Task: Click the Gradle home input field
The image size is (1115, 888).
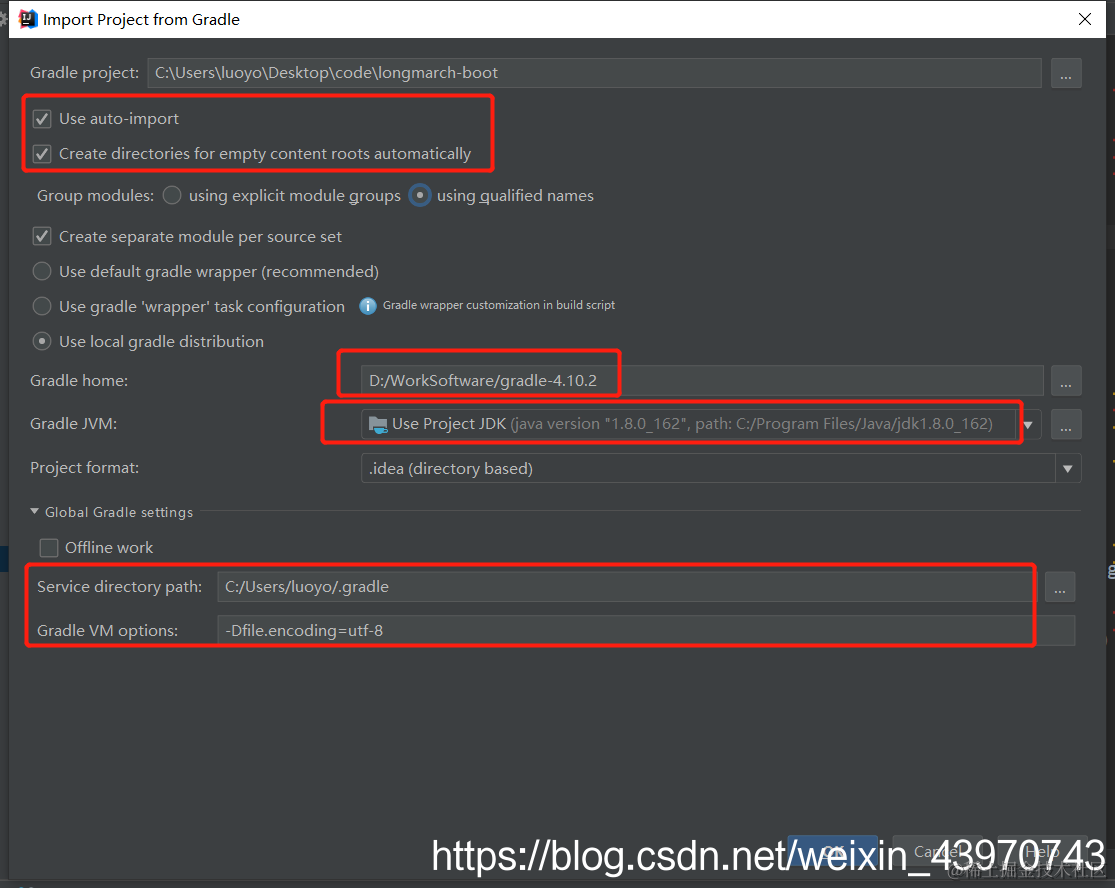Action: [x=702, y=380]
